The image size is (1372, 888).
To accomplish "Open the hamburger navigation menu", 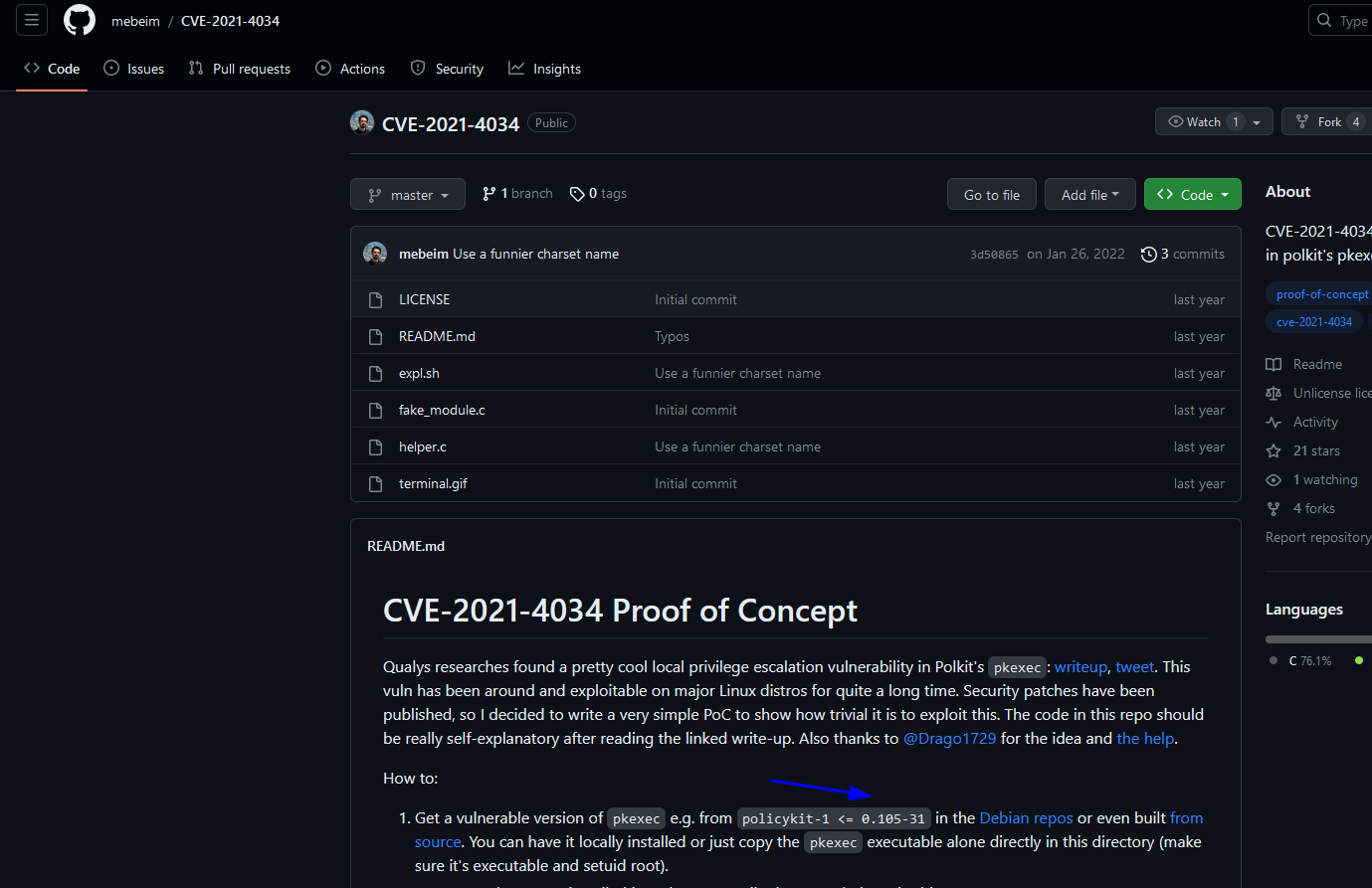I will pyautogui.click(x=32, y=20).
